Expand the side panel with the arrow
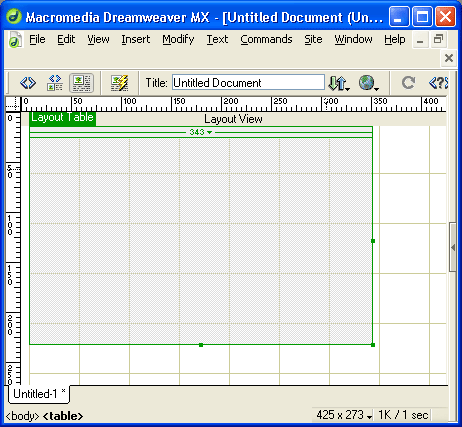The width and height of the screenshot is (462, 427). click(453, 247)
